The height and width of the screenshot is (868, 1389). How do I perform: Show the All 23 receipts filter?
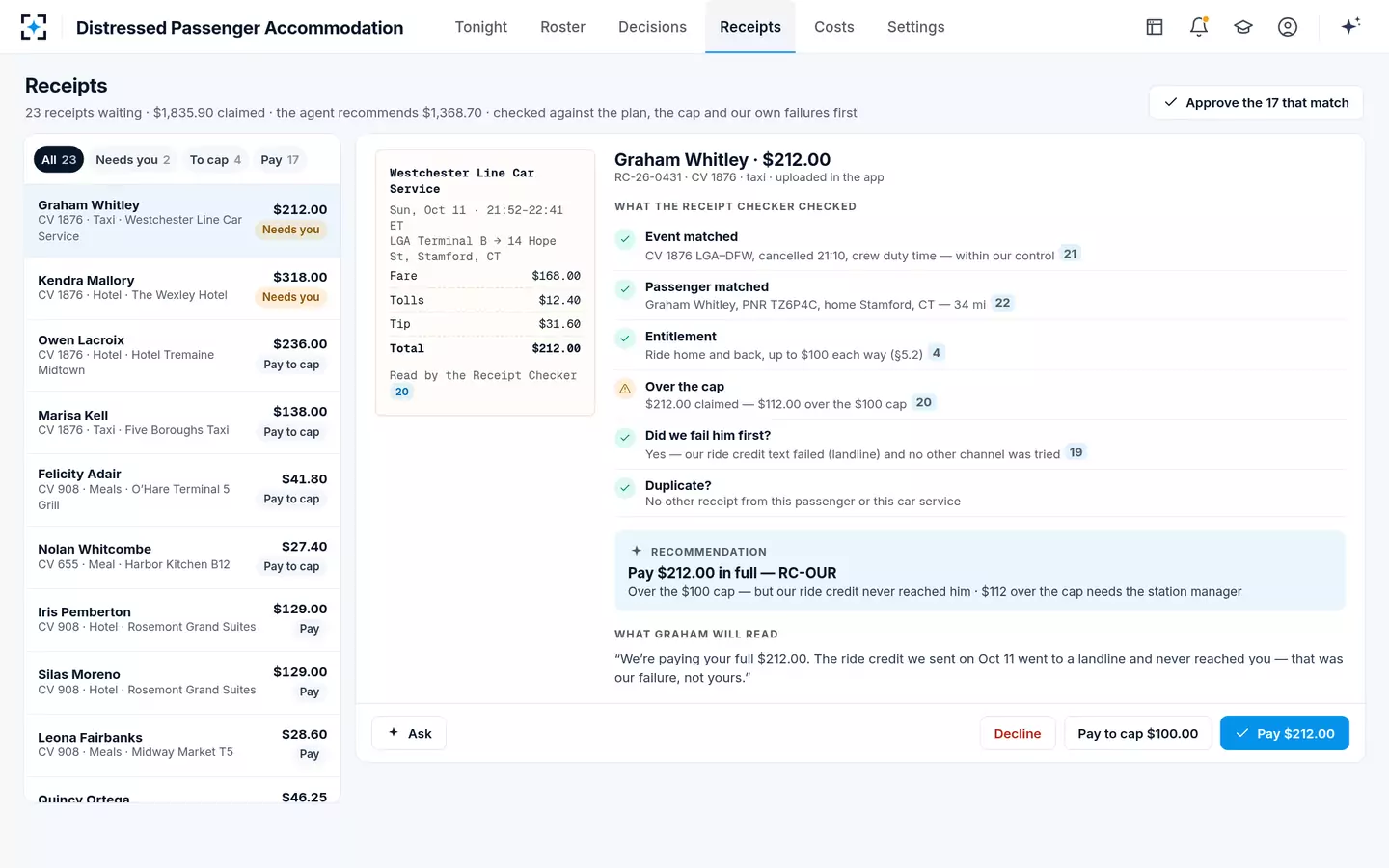(59, 159)
